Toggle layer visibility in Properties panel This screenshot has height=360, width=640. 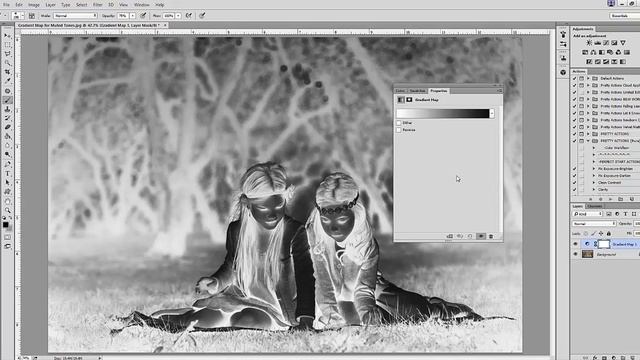pos(481,236)
